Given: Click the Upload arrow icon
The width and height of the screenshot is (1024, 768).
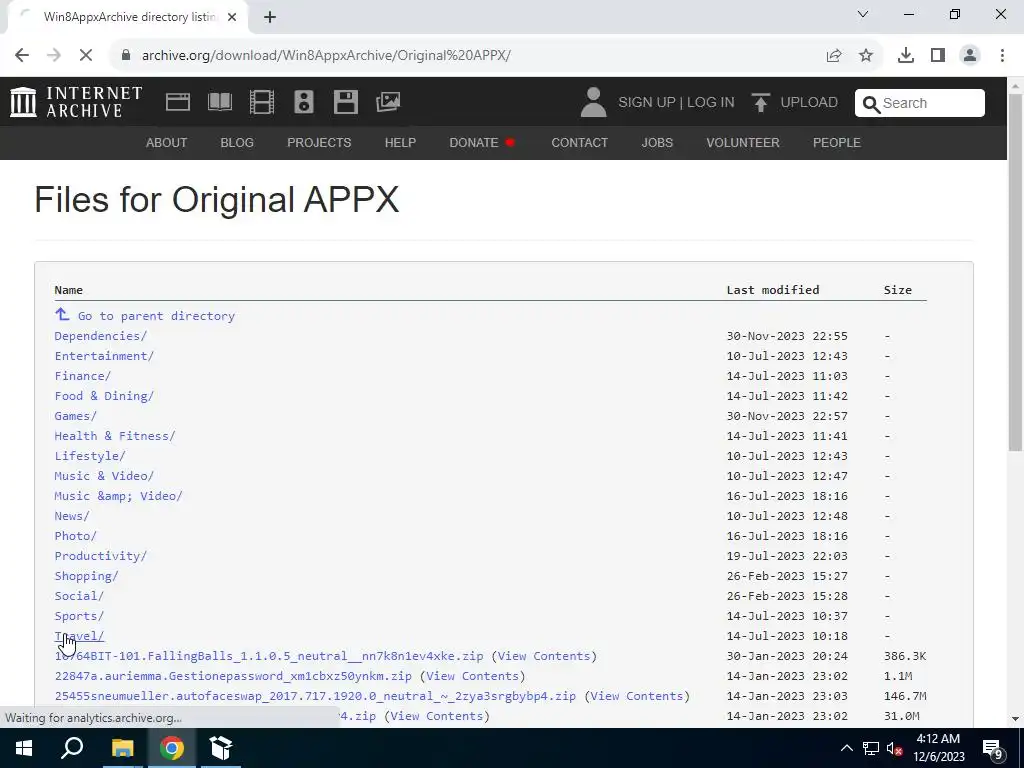Looking at the screenshot, I should [x=760, y=103].
